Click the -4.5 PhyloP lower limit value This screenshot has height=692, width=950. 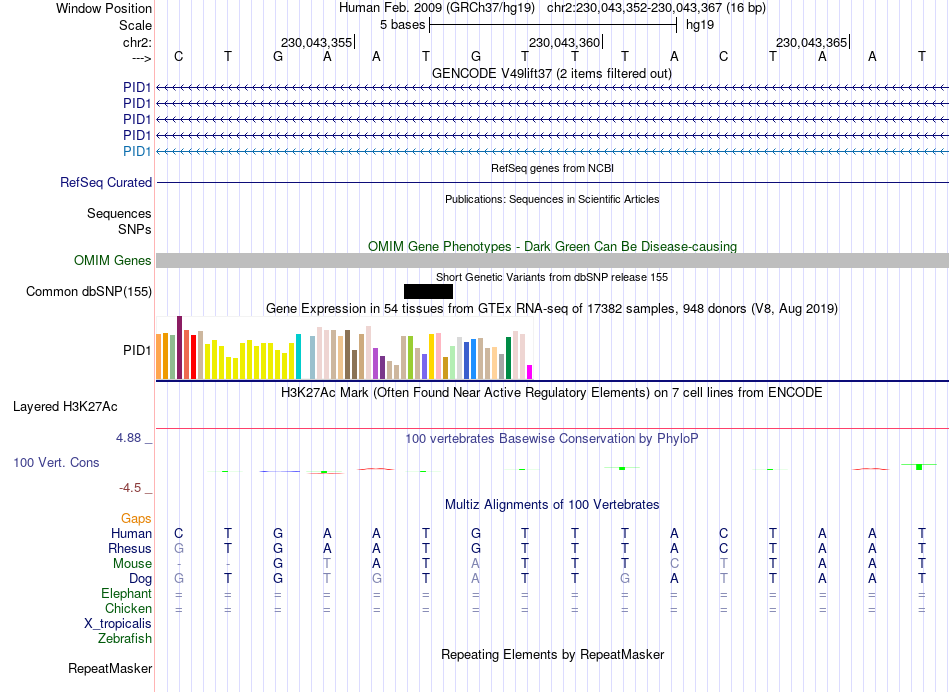click(130, 488)
